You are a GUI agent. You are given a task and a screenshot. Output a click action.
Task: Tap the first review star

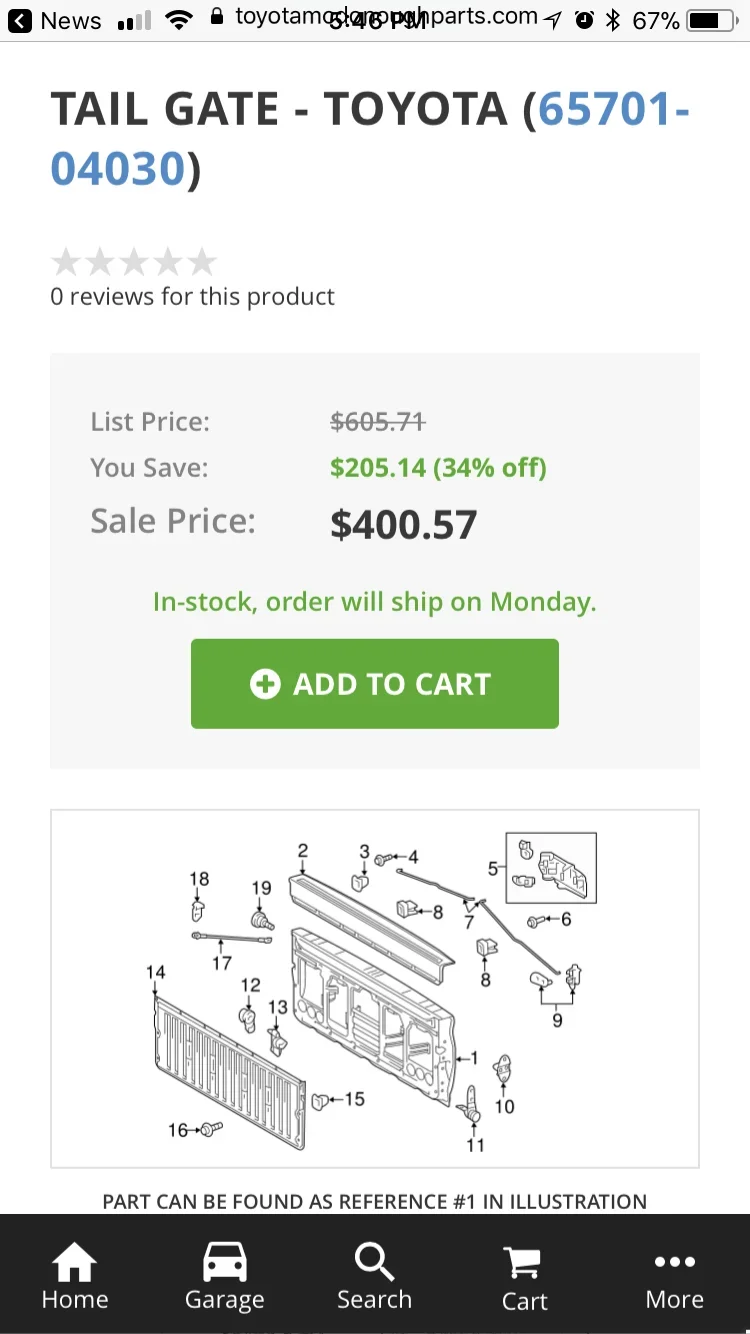[66, 262]
